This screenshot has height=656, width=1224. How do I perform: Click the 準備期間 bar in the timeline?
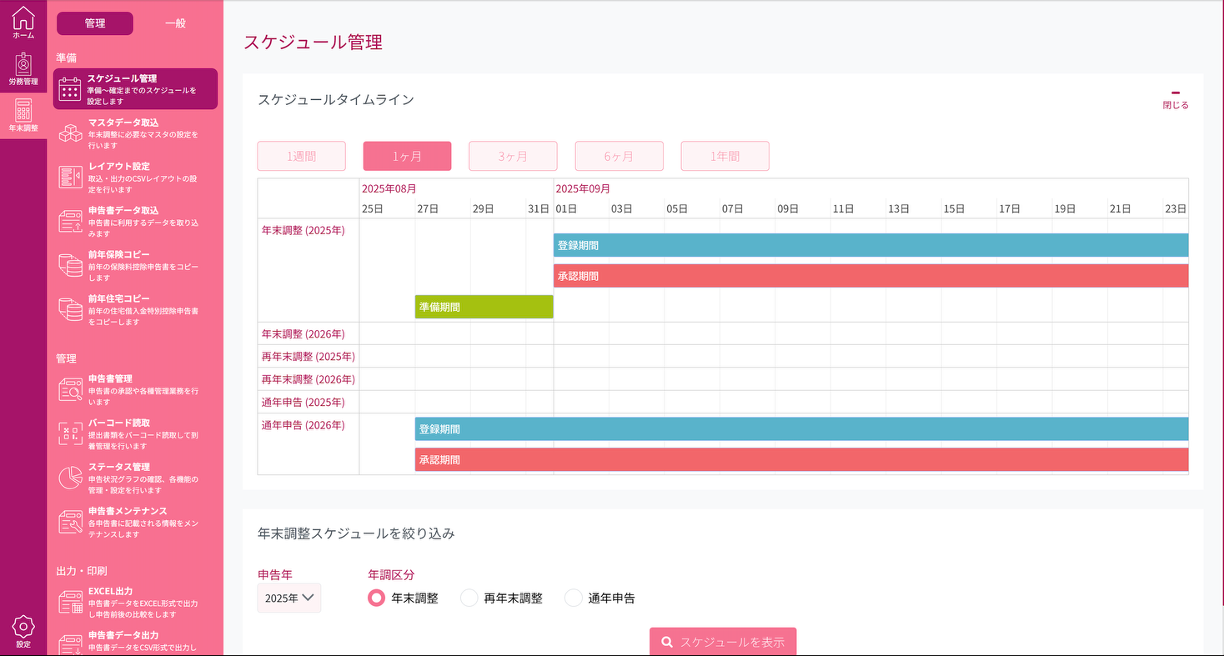[484, 307]
